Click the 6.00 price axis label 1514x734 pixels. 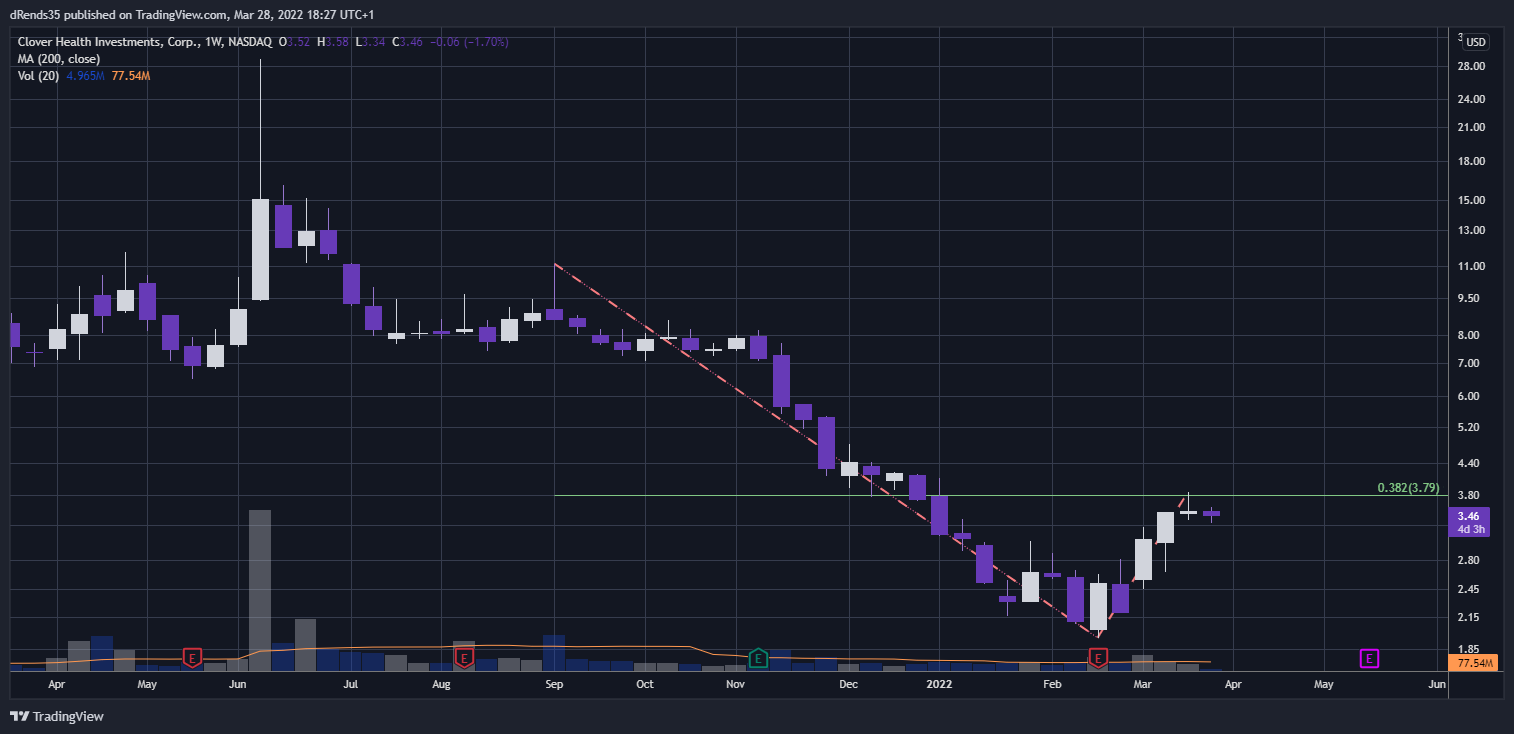click(x=1470, y=396)
